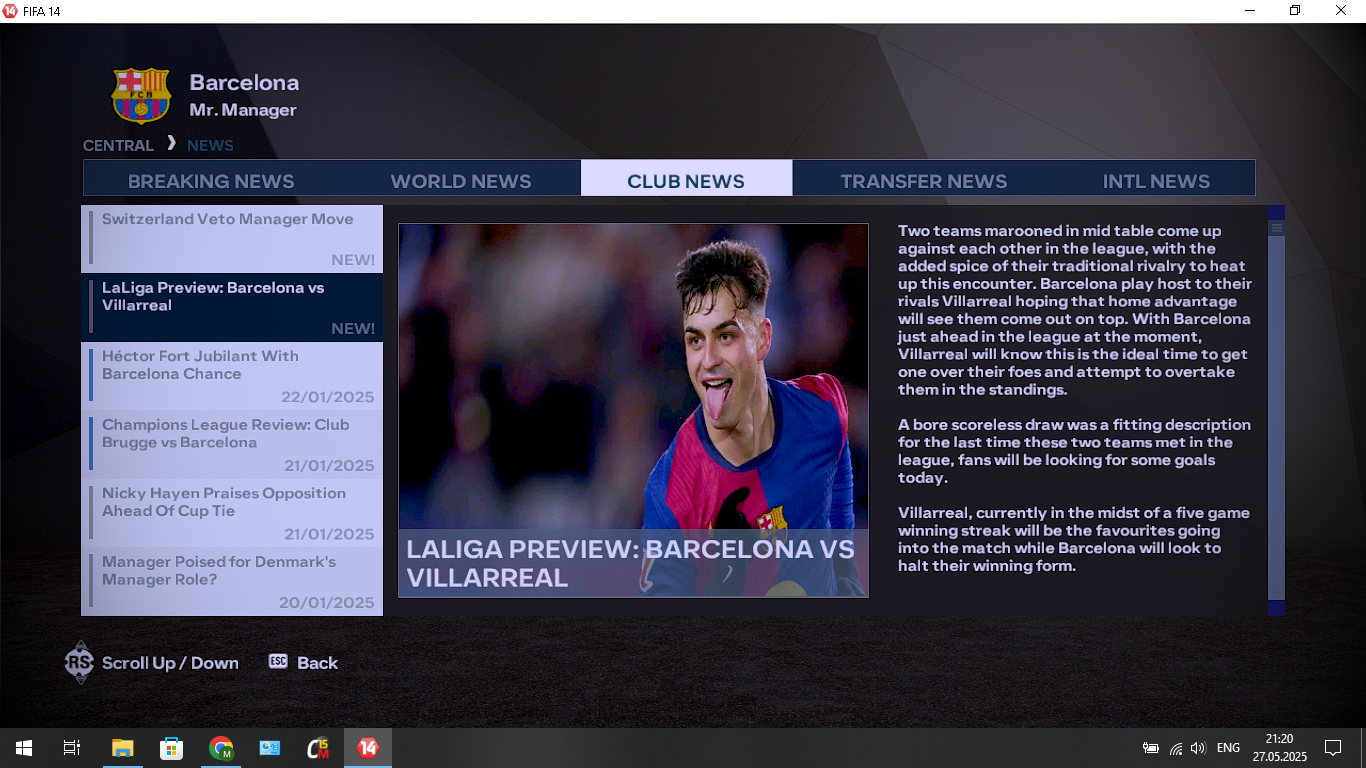Open network settings from the tray
Screen dimensions: 1366x768
[x=1176, y=748]
